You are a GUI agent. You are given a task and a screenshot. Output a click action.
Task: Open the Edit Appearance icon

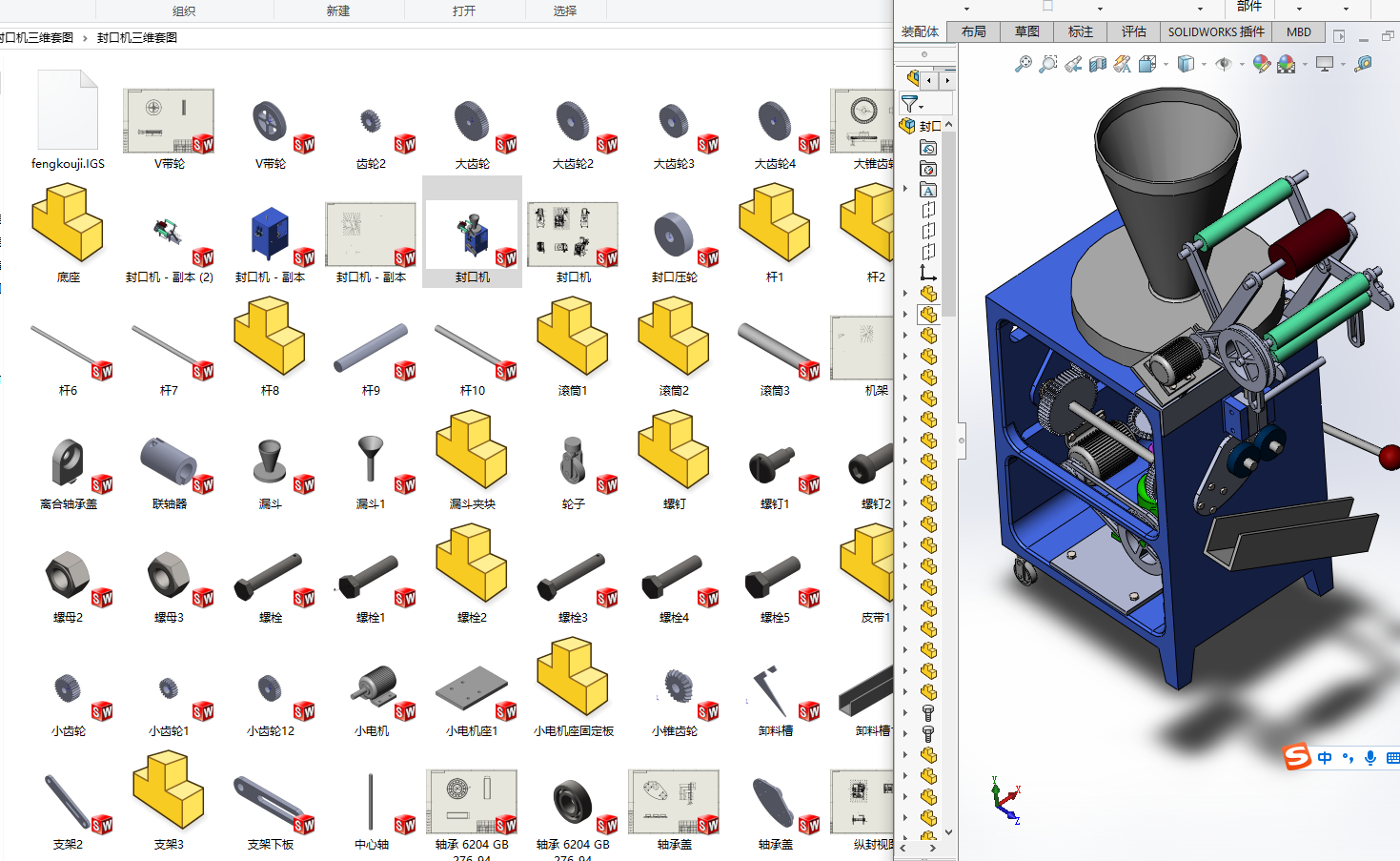click(x=1262, y=64)
